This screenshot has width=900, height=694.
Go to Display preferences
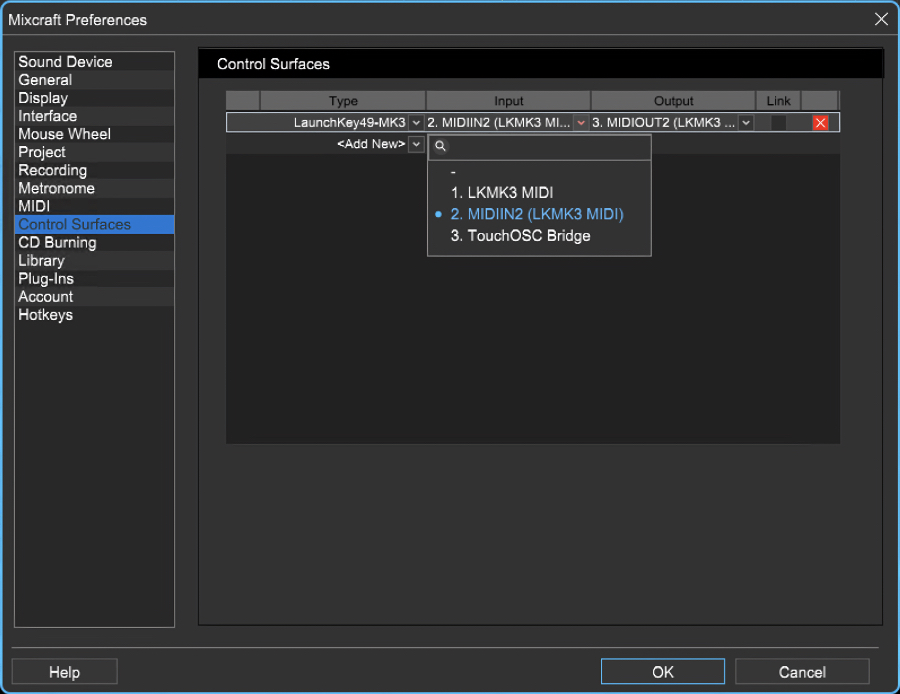94,98
